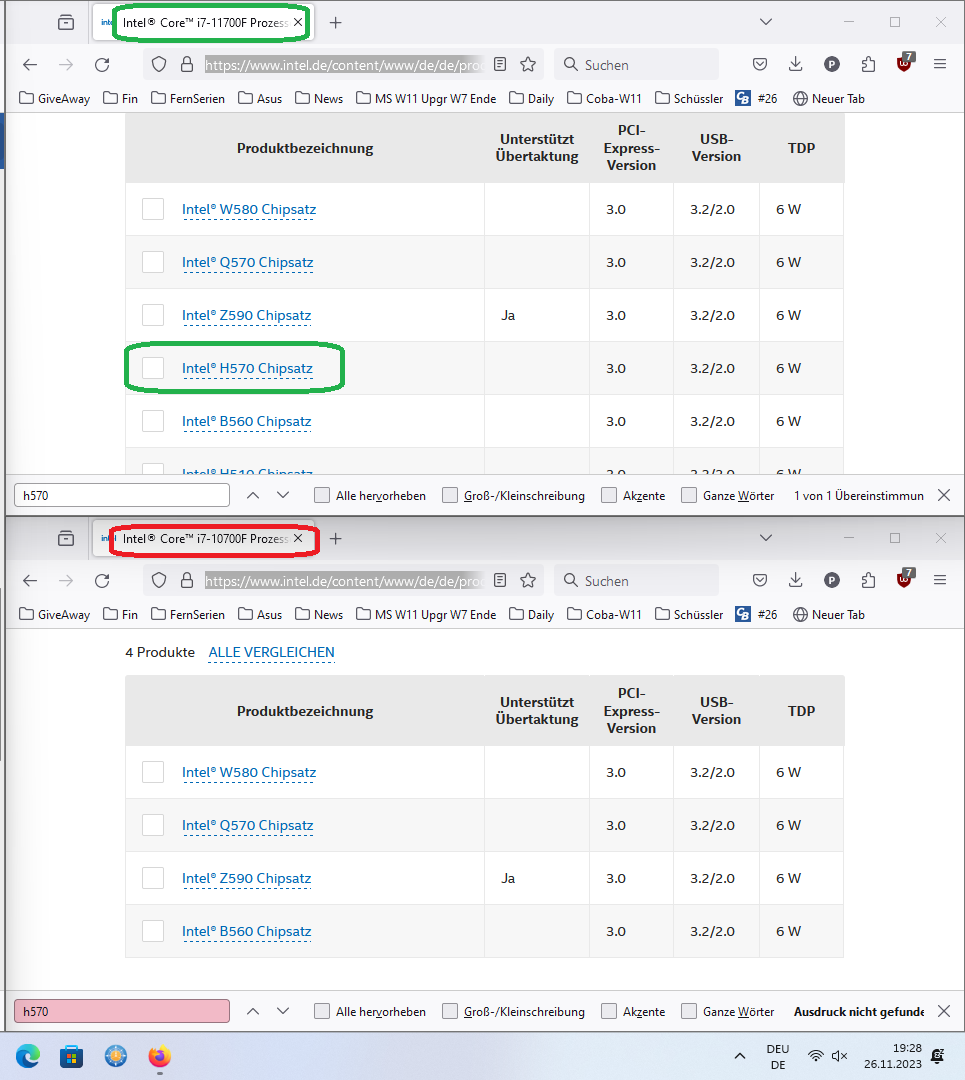This screenshot has height=1080, width=965.
Task: Find next match in i7-11700F find bar
Action: click(x=283, y=495)
